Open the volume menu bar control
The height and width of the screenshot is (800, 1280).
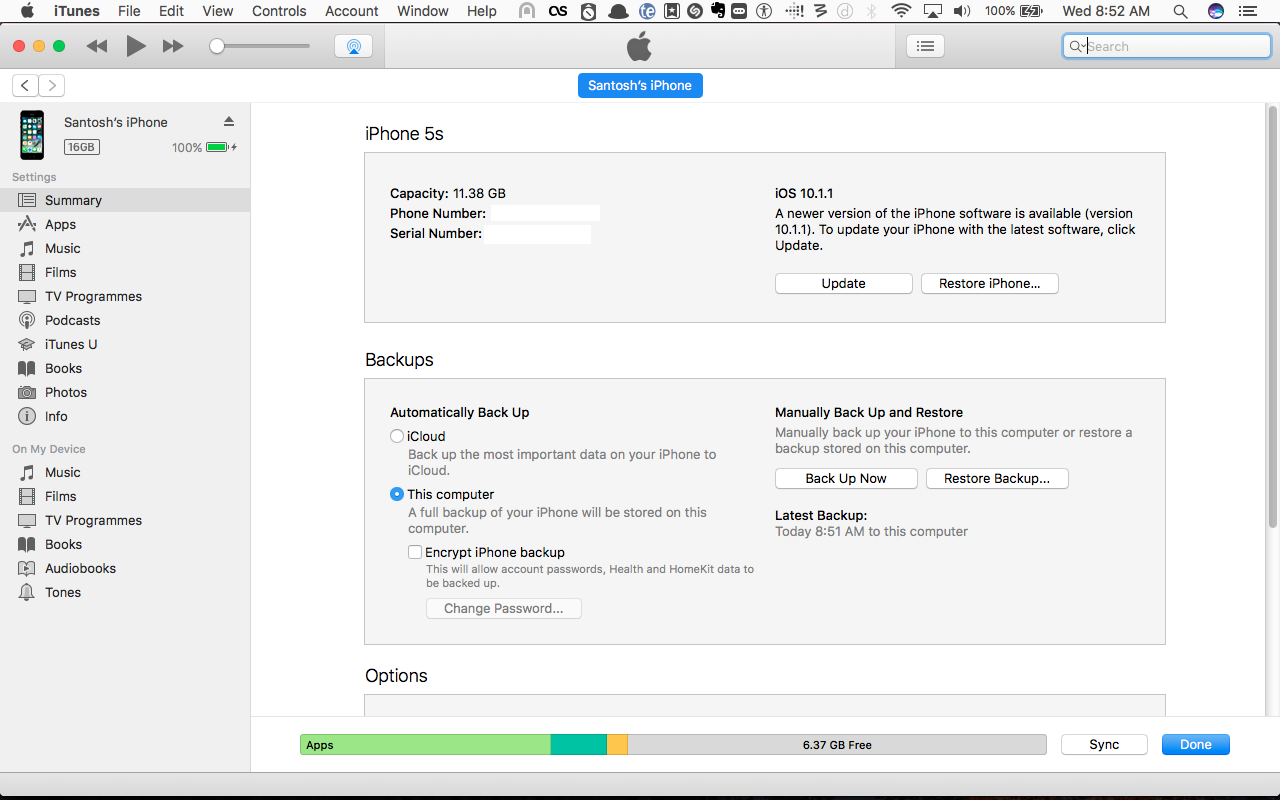pos(962,11)
